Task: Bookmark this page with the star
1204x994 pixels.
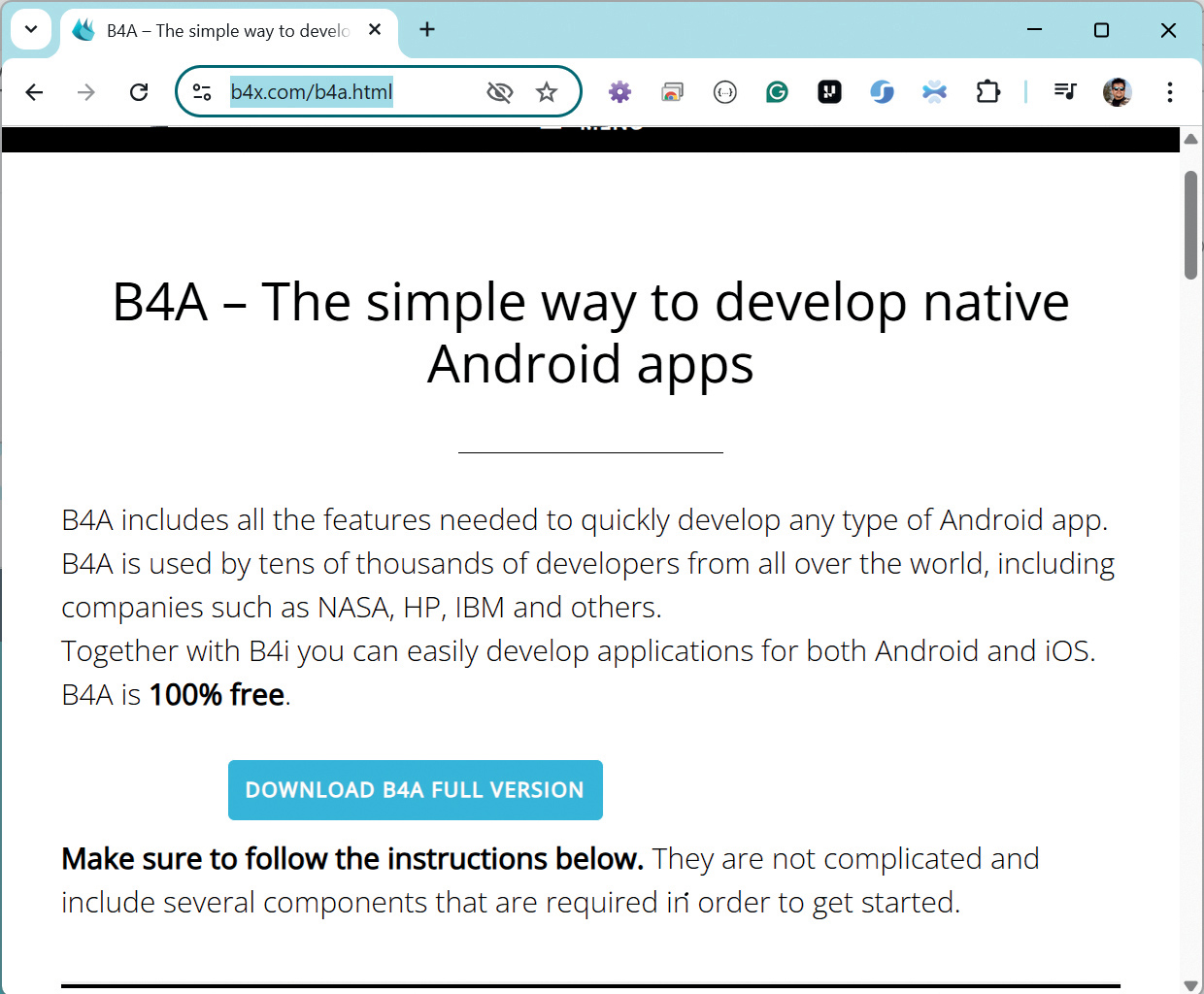Action: (547, 92)
